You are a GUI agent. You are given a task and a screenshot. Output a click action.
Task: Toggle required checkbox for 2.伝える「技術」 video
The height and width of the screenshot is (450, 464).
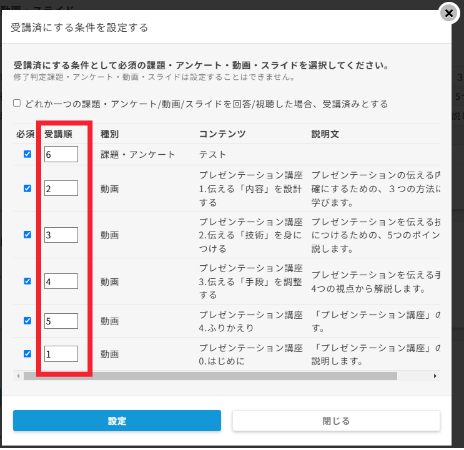(x=27, y=235)
